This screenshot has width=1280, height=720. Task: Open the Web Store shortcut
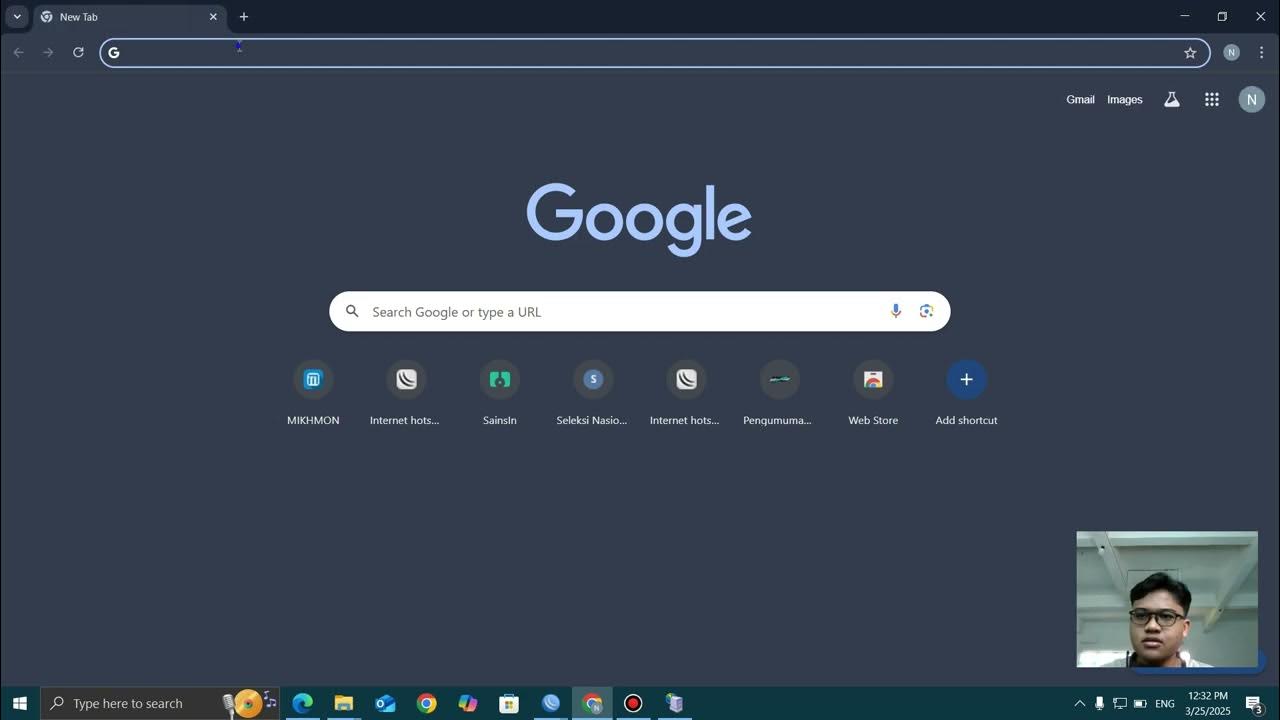(873, 394)
